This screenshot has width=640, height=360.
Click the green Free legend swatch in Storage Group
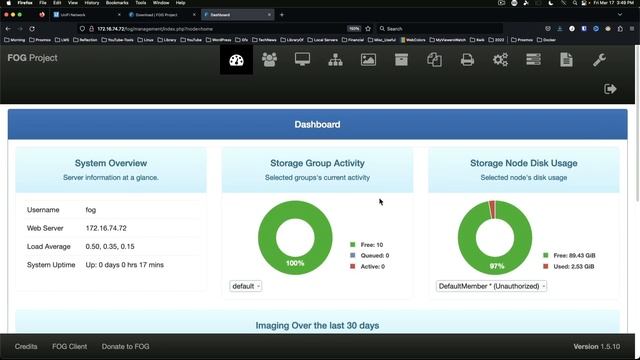353,244
